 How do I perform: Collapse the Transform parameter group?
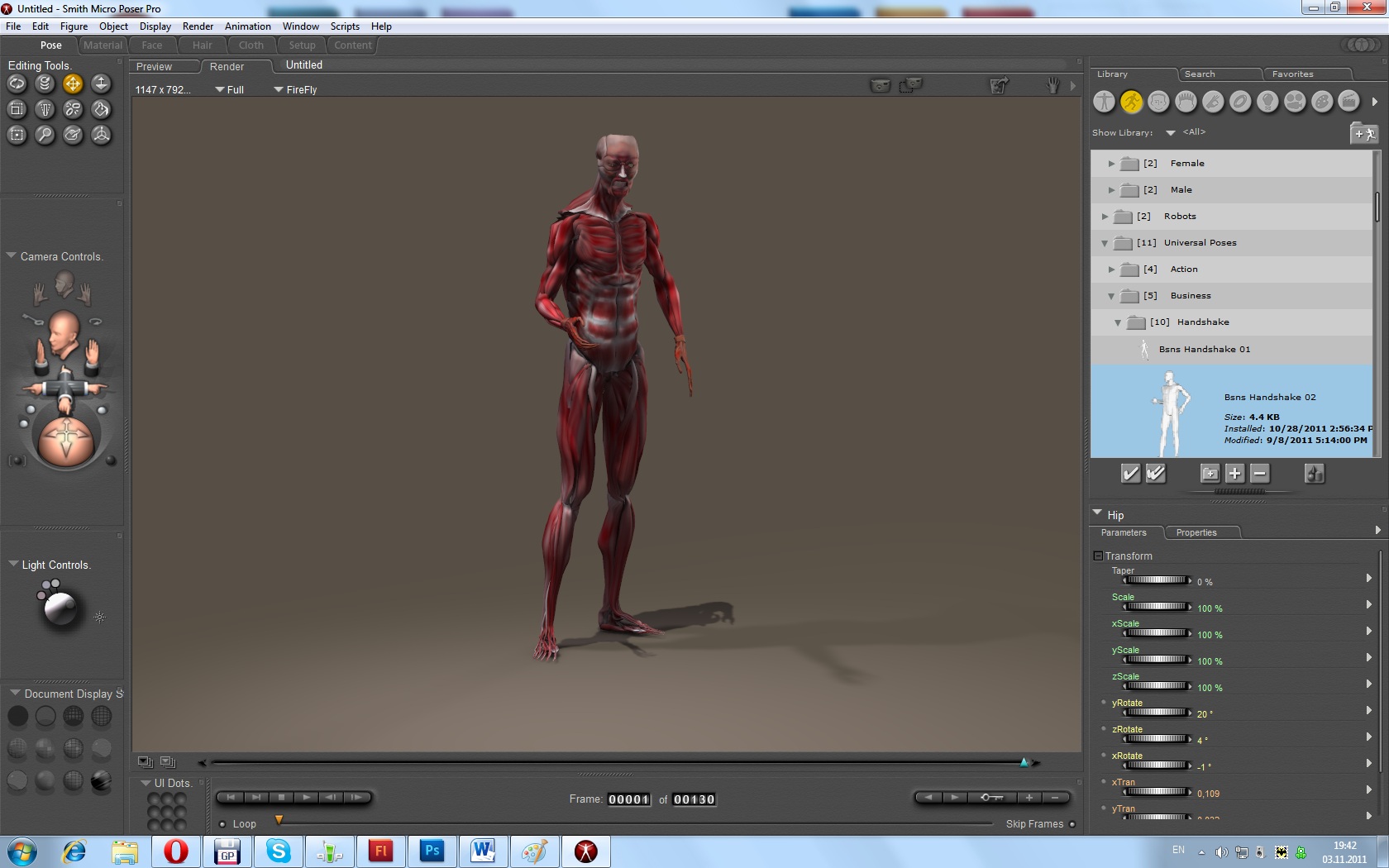coord(1098,556)
